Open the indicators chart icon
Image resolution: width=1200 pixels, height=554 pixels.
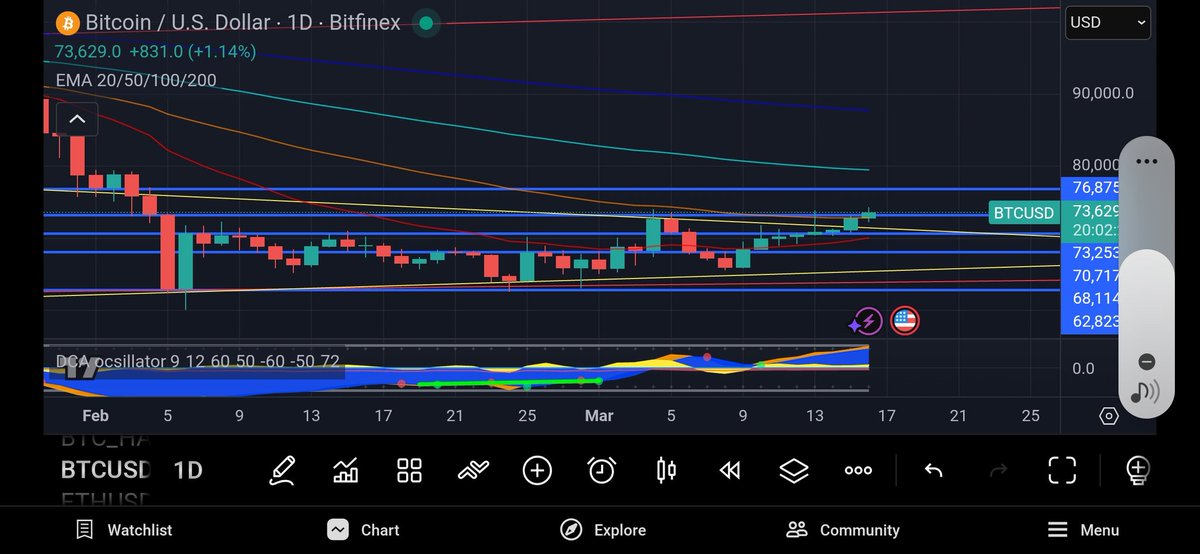[346, 470]
